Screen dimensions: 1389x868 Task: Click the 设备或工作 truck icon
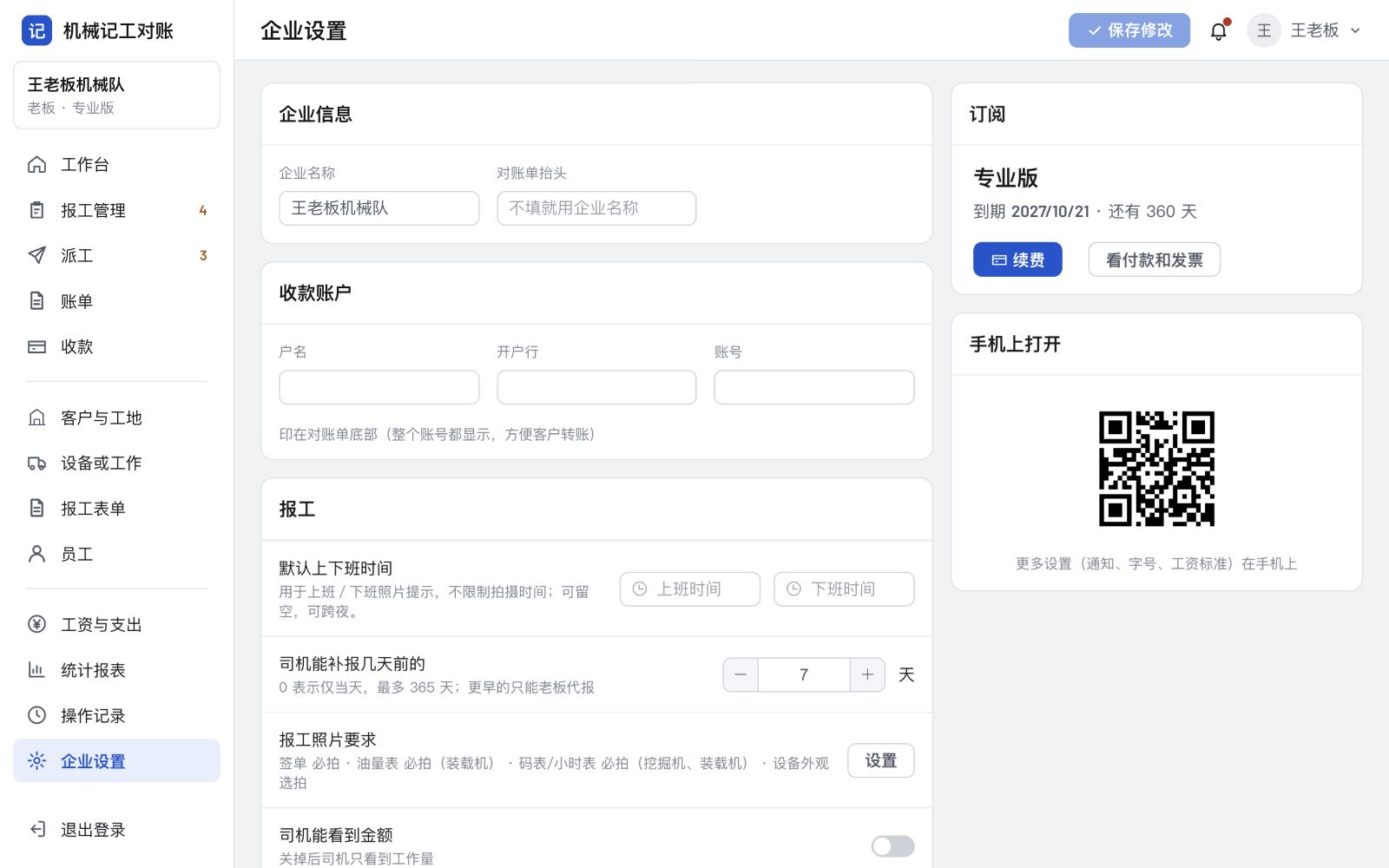[x=36, y=463]
